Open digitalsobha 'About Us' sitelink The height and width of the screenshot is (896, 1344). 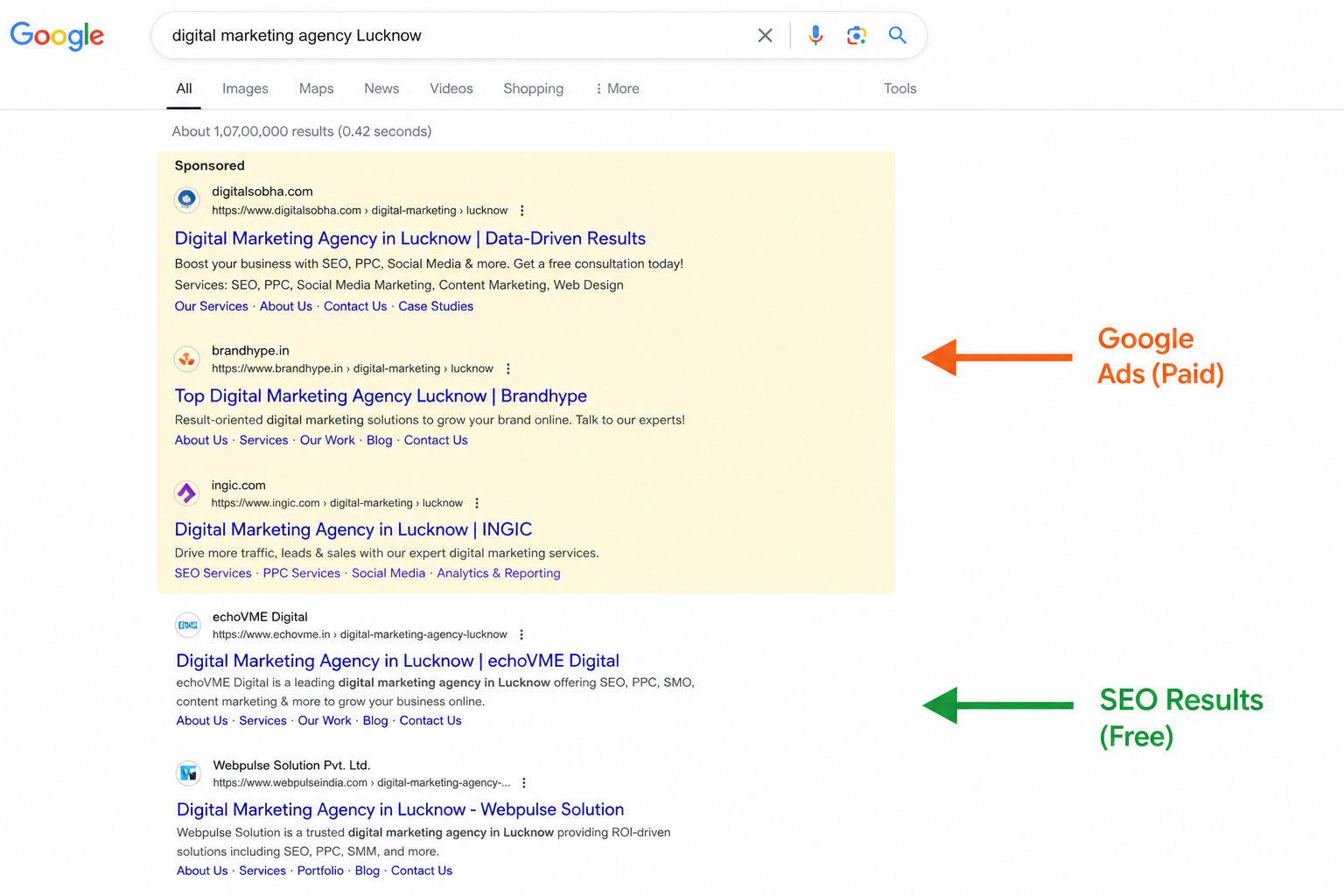[286, 306]
